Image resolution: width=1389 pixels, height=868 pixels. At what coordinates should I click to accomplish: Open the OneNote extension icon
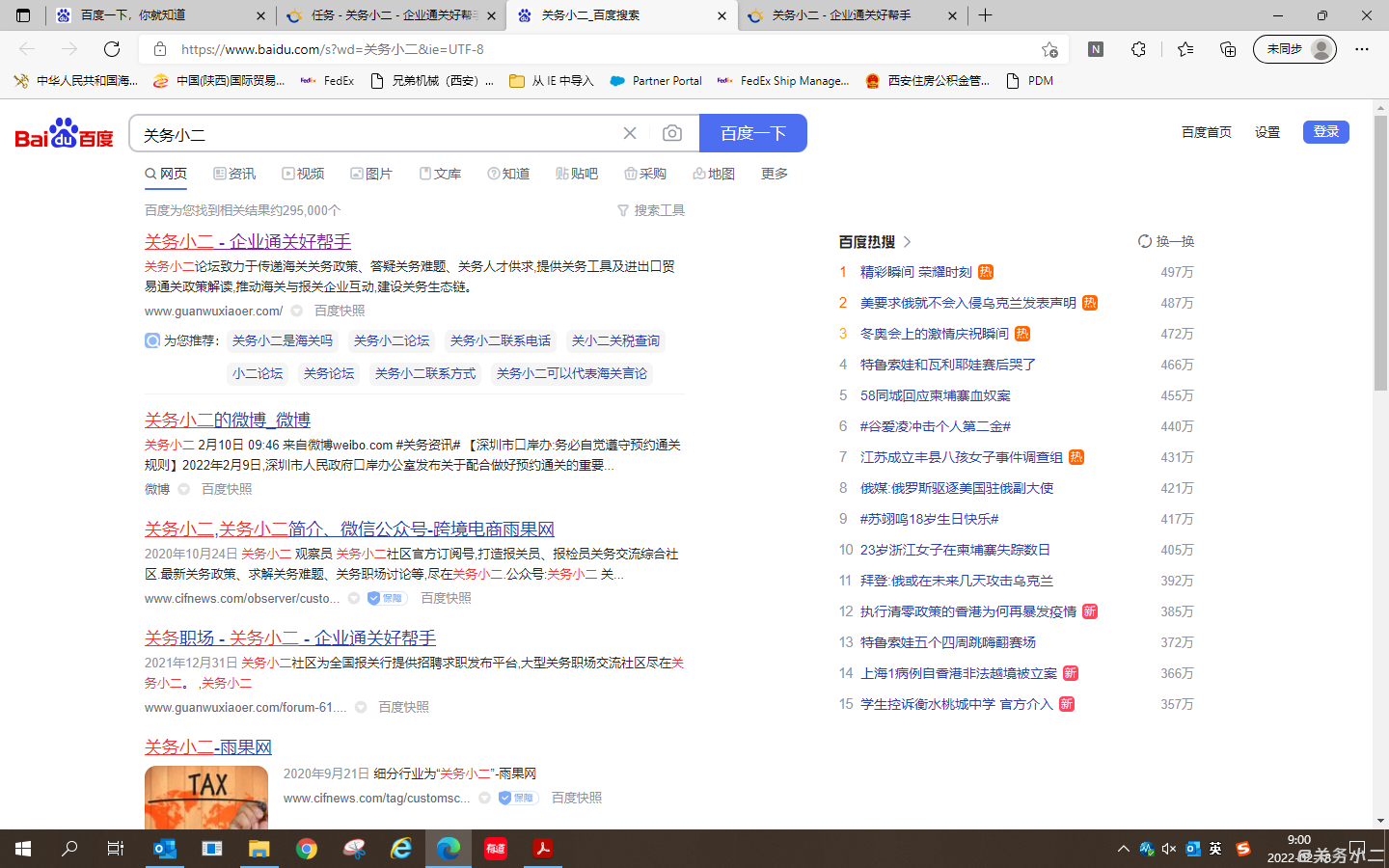[x=1096, y=49]
